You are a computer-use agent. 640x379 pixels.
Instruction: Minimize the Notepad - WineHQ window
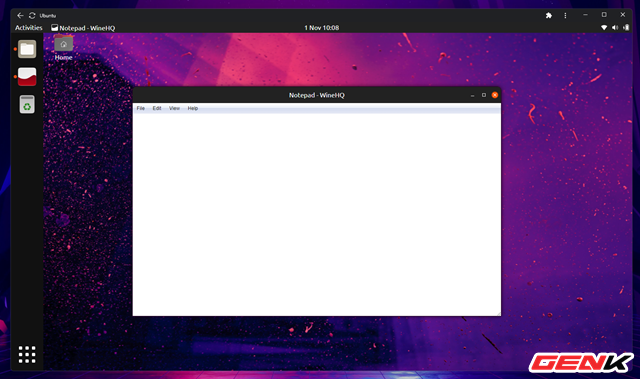[472, 95]
